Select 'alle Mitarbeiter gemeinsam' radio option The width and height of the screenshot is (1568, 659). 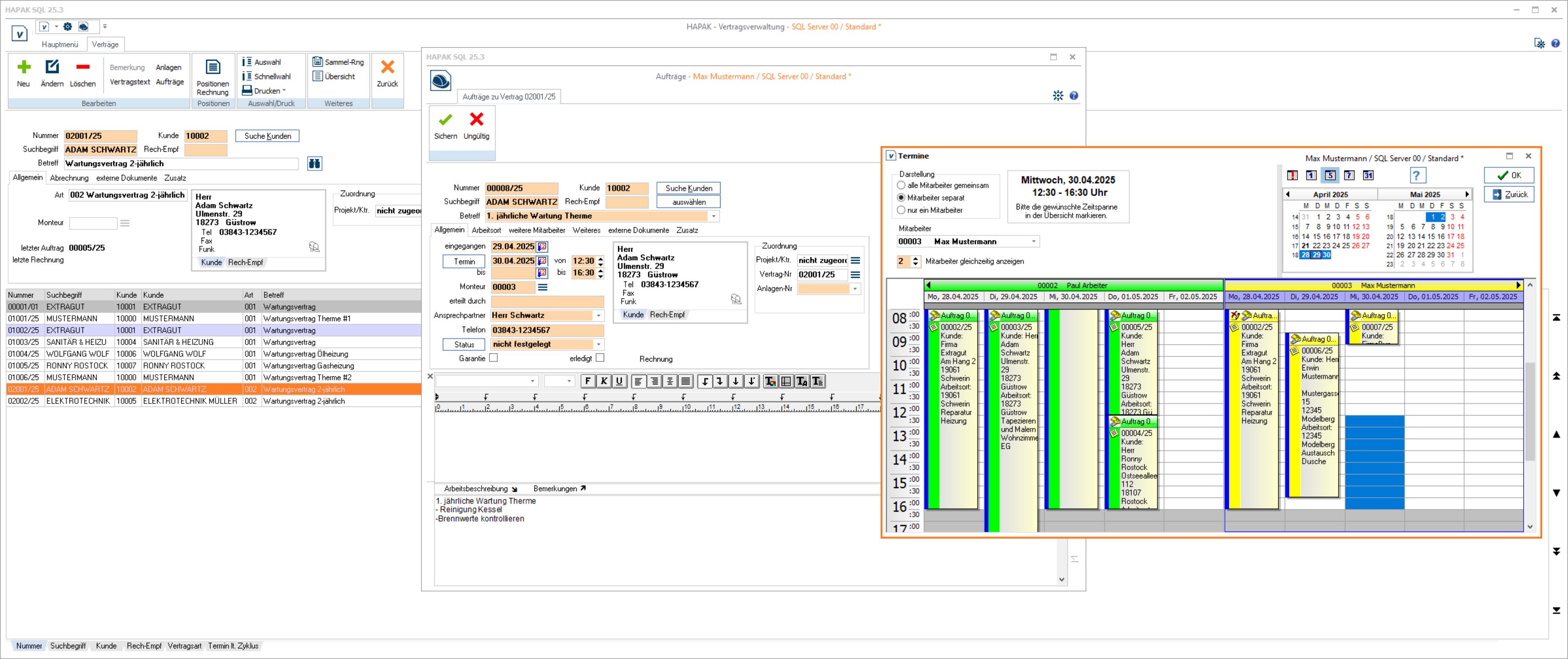click(x=901, y=185)
